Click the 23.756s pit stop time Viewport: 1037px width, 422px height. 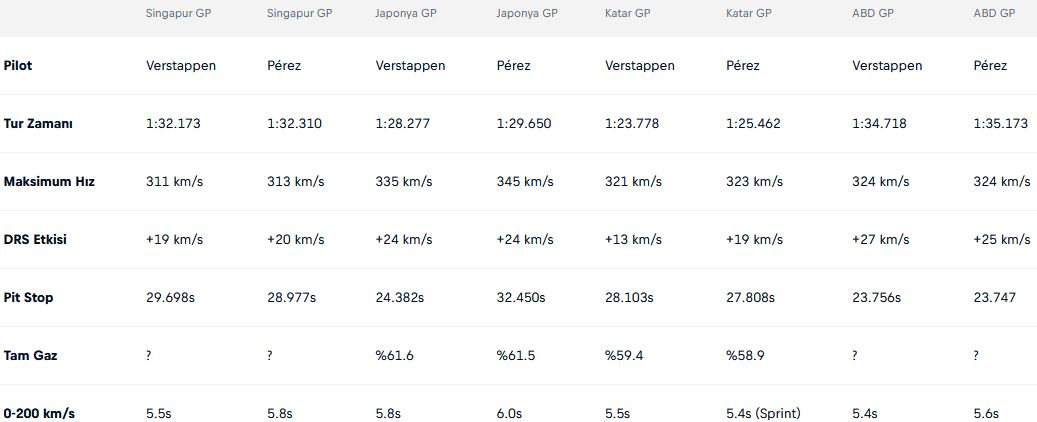pyautogui.click(x=876, y=298)
